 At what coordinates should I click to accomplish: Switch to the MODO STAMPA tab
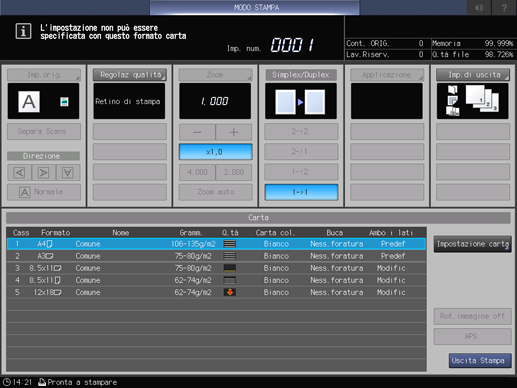click(x=255, y=7)
